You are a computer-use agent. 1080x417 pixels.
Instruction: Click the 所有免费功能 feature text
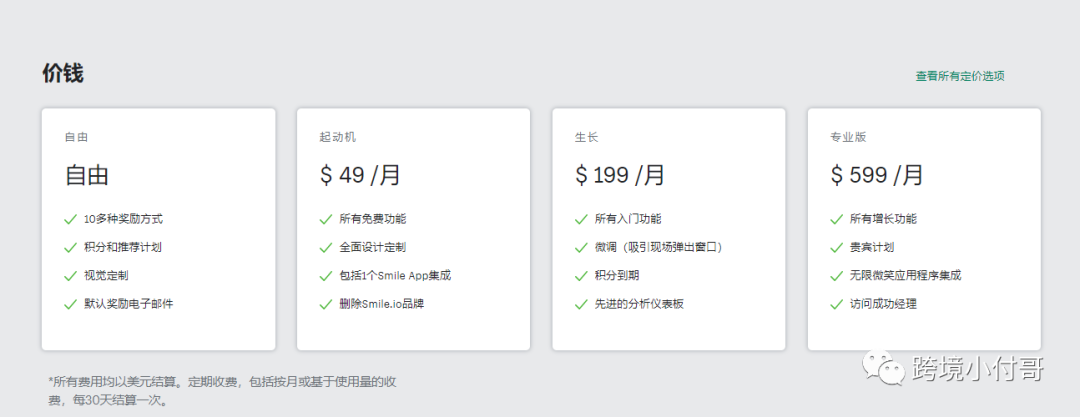coord(373,219)
